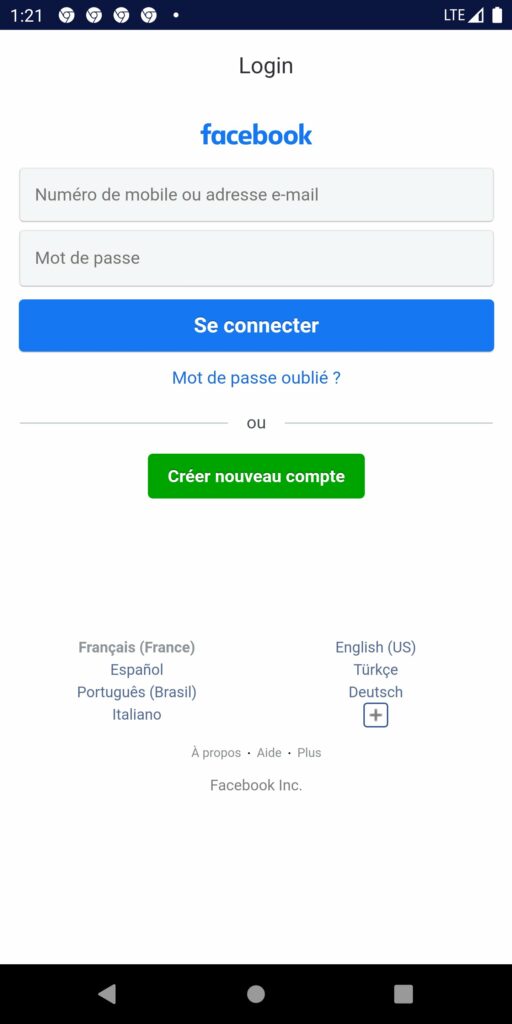Expand more languages with plus icon

tap(376, 715)
